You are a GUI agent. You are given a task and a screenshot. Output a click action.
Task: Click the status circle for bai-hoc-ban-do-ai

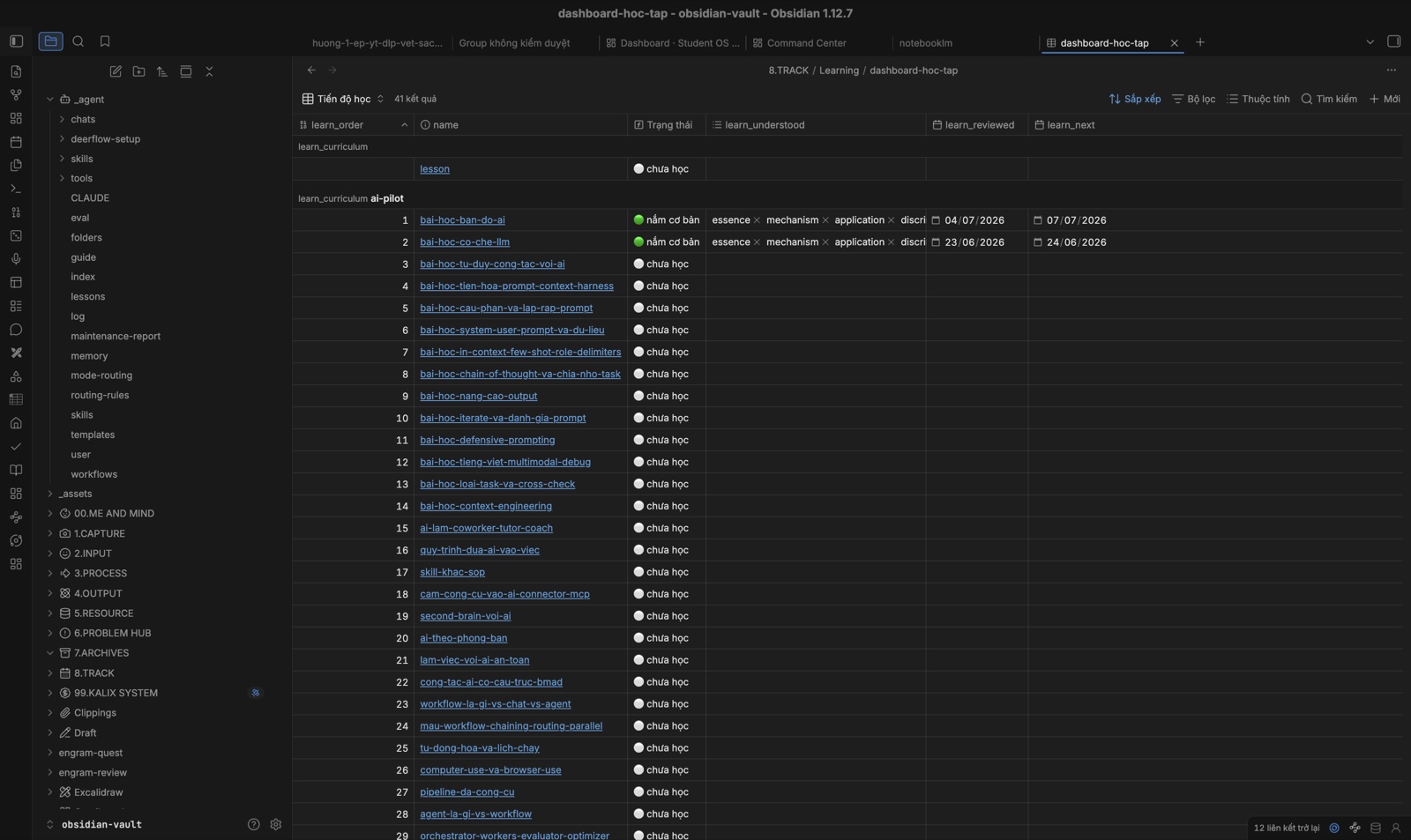(638, 219)
